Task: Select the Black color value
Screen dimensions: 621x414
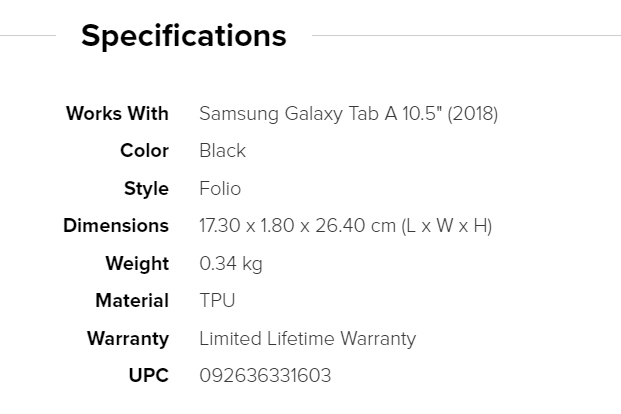Action: click(222, 151)
